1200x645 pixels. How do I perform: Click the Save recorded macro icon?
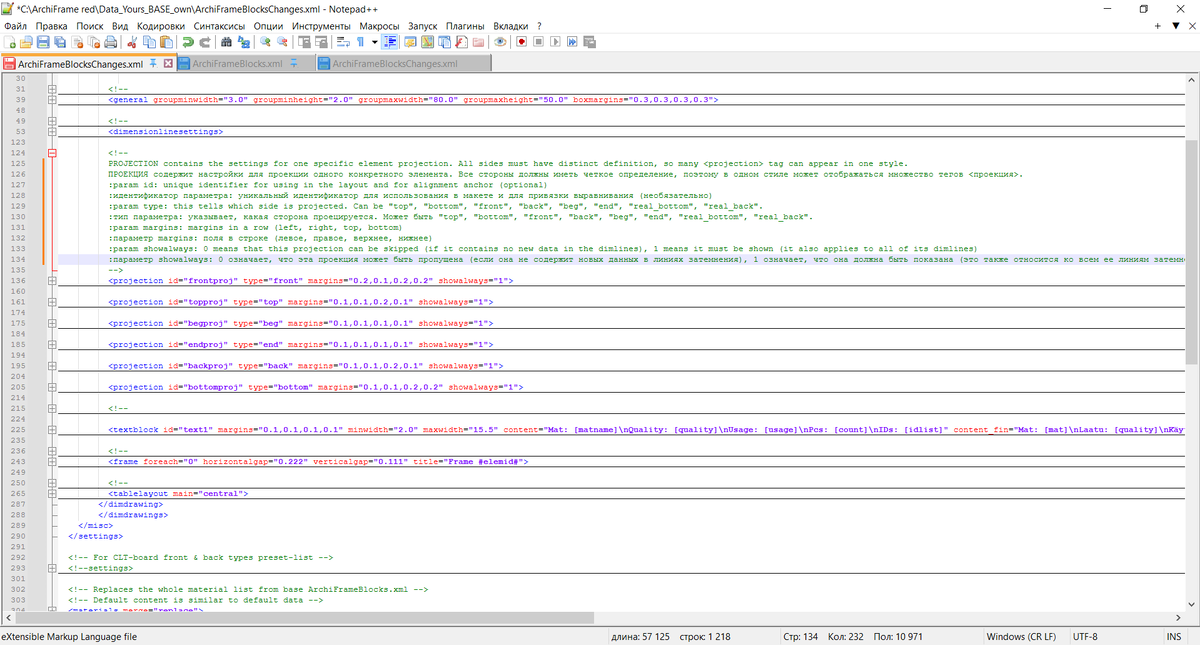coord(589,42)
